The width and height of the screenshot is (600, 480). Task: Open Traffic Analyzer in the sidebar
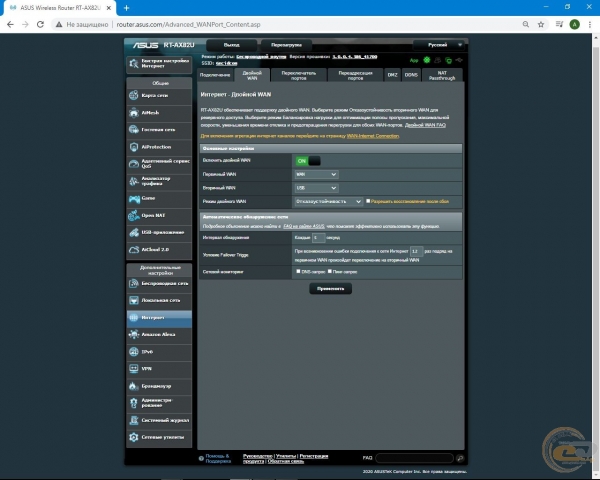159,181
